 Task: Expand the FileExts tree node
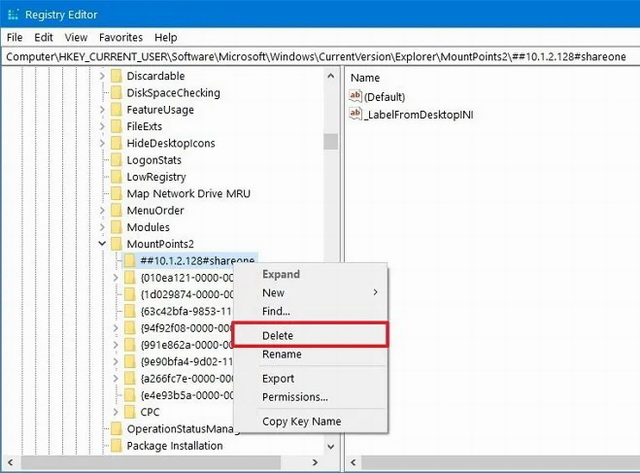point(102,127)
